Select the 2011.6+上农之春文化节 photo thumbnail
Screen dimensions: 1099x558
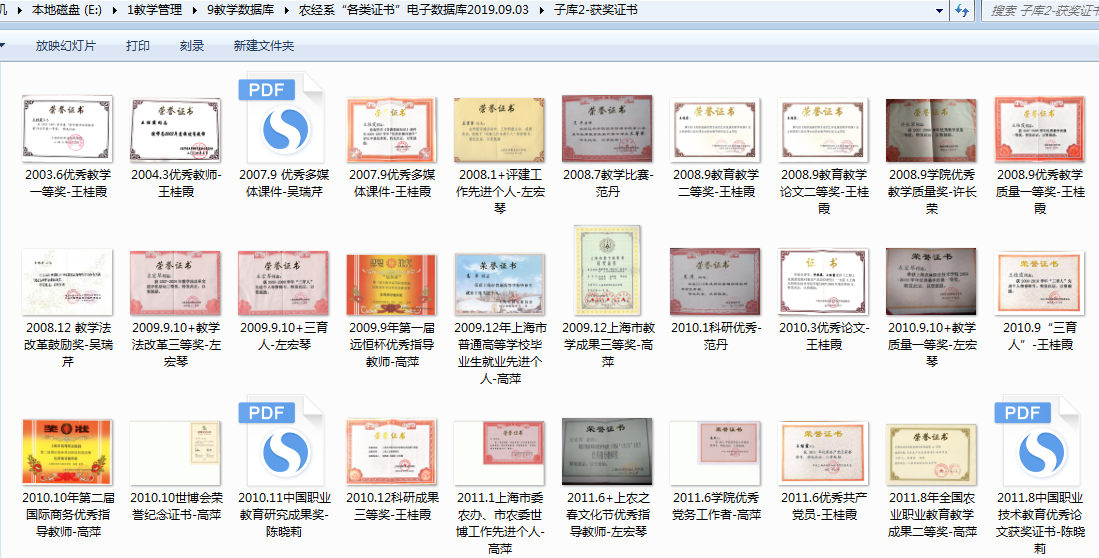tap(599, 452)
